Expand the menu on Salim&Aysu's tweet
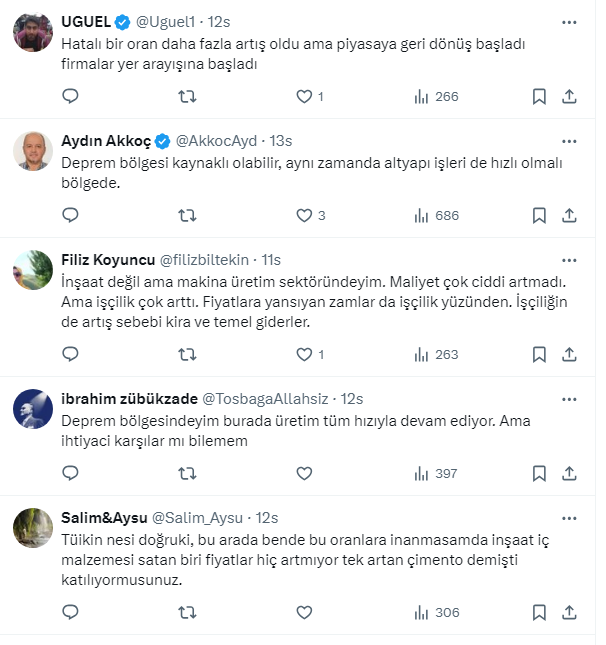This screenshot has width=606, height=645. pos(569,517)
